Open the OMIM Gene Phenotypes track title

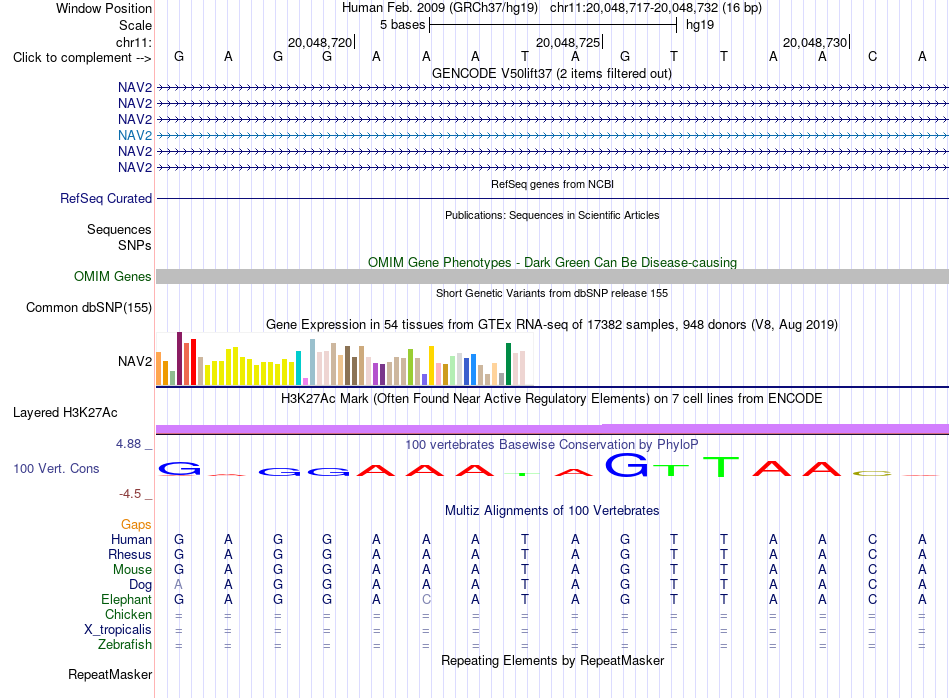[552, 262]
